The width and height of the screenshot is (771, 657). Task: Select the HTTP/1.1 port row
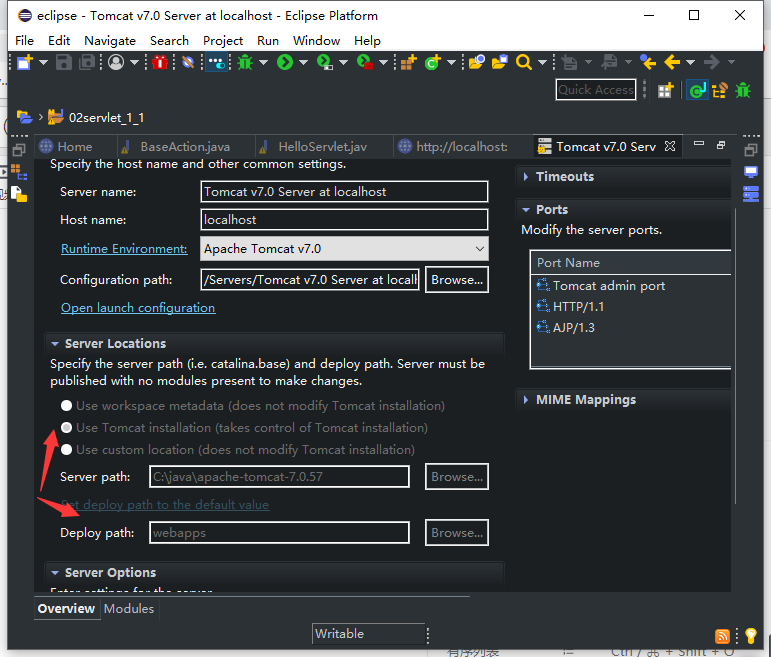[631, 306]
